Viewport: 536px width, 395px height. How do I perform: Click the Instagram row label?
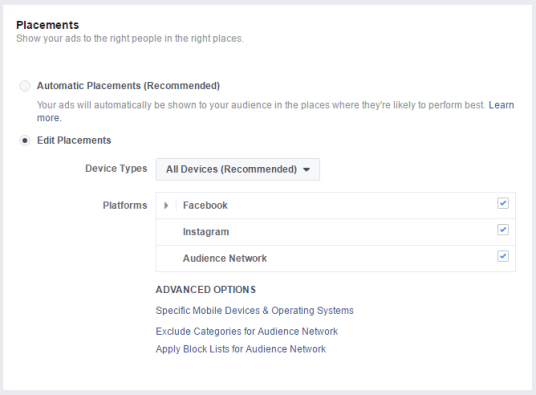(x=206, y=232)
